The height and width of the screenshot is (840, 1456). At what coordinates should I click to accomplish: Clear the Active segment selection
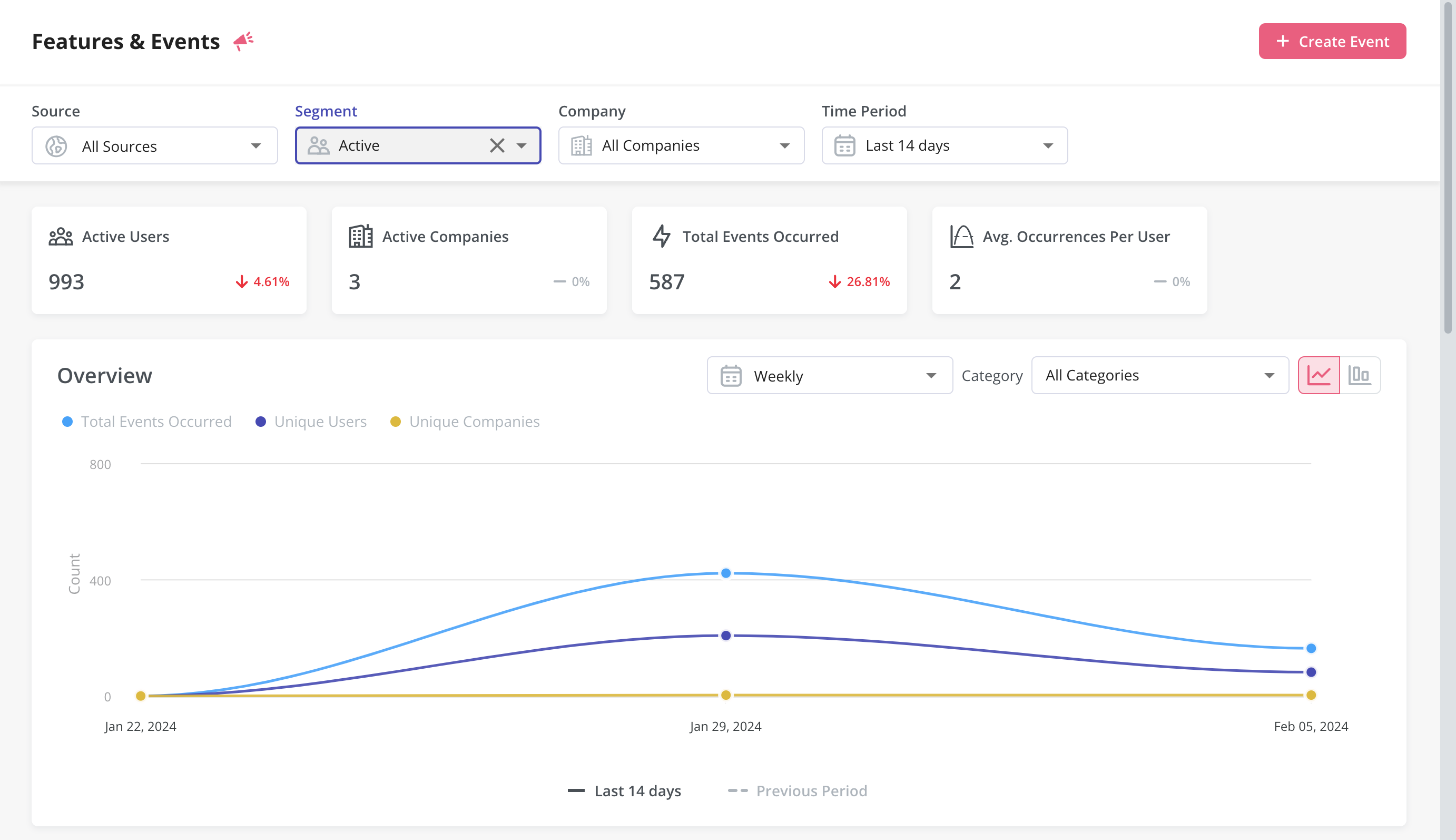tap(497, 145)
